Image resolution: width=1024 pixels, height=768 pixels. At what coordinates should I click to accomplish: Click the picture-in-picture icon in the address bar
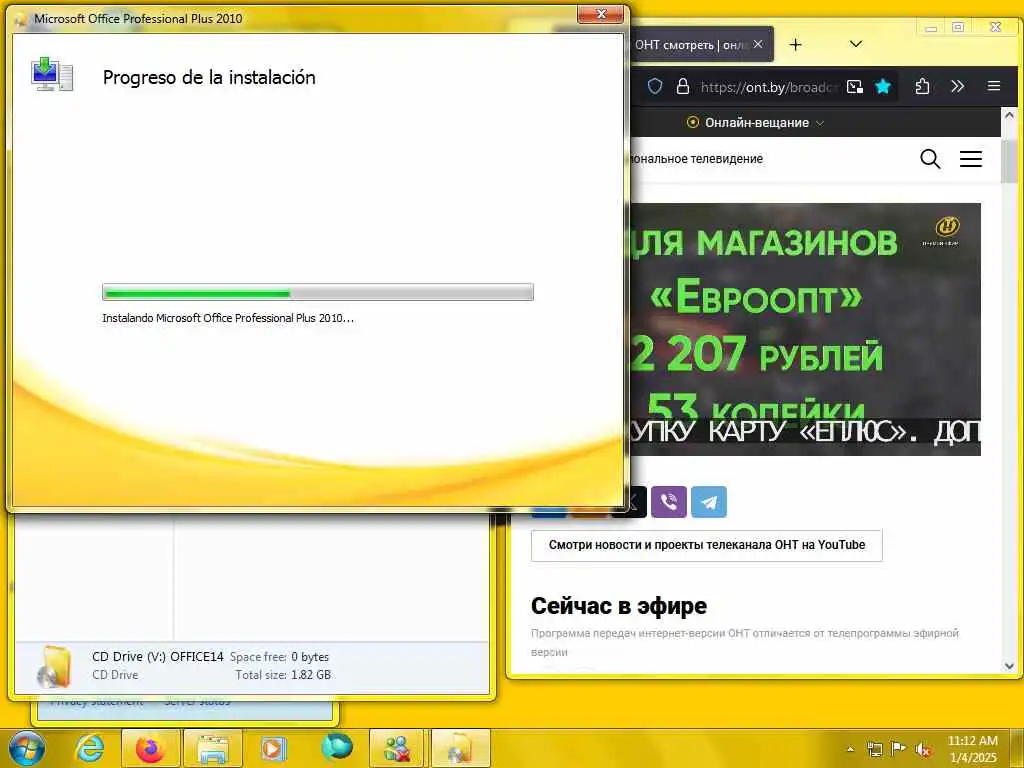854,87
